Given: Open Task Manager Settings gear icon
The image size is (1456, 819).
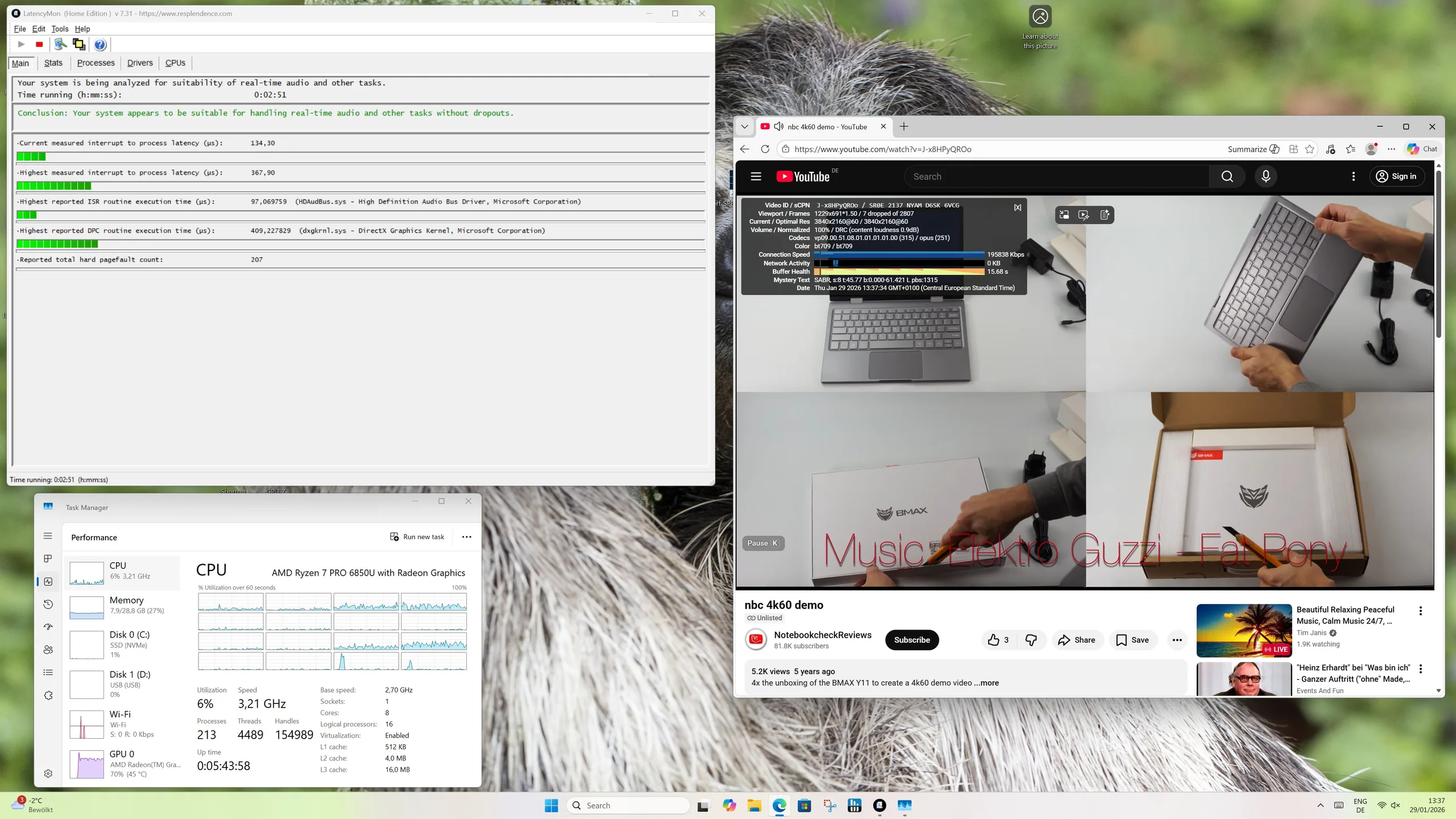Looking at the screenshot, I should (x=48, y=773).
